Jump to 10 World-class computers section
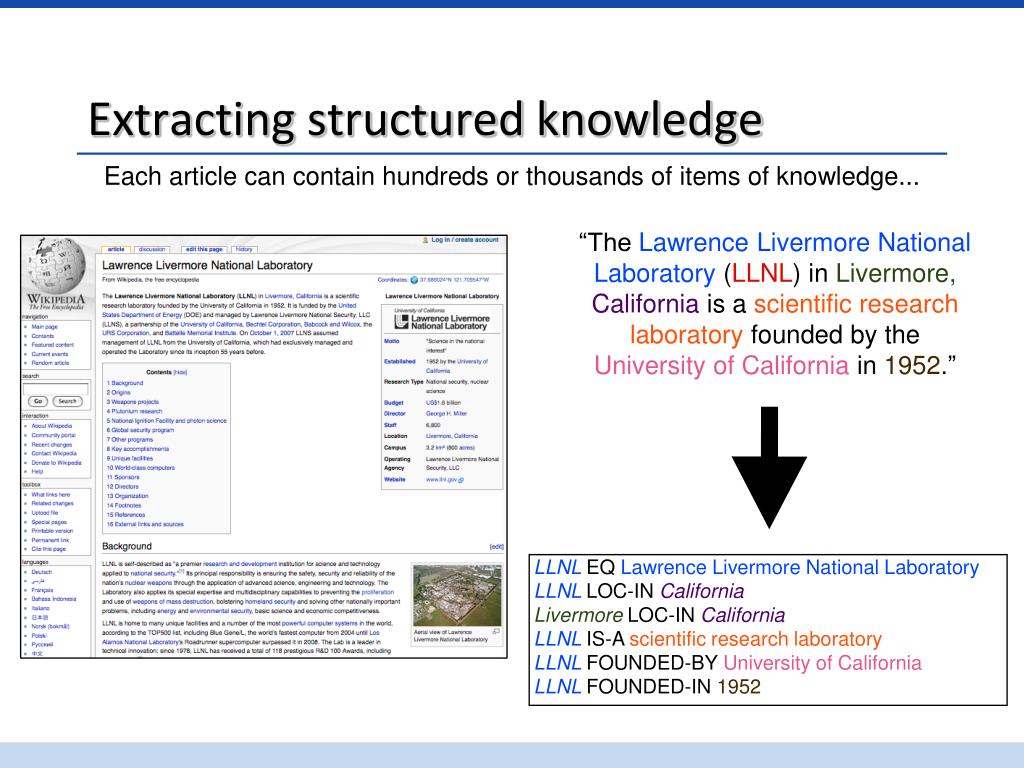The image size is (1024, 768). (x=140, y=468)
